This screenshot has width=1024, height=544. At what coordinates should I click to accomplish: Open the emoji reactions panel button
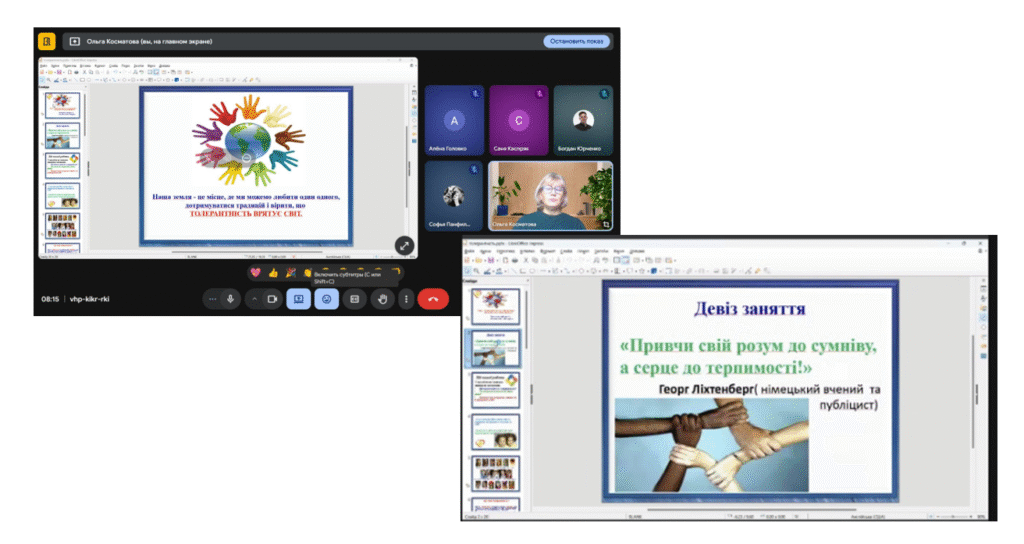pos(326,298)
